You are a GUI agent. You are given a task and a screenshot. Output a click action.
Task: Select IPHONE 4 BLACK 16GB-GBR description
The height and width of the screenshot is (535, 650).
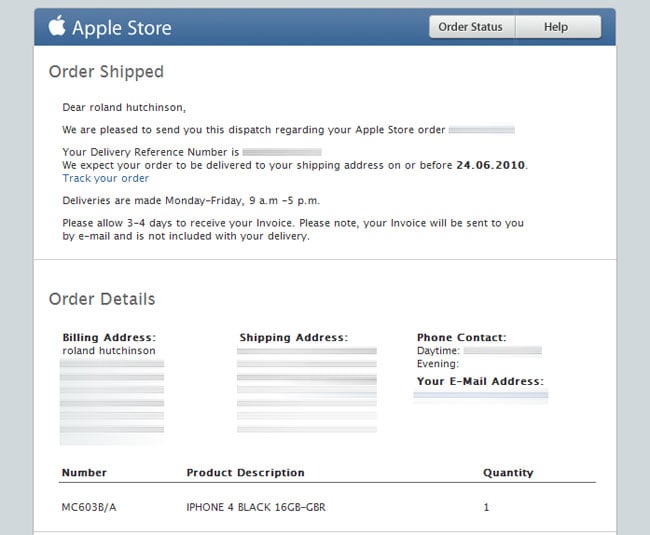(x=256, y=507)
